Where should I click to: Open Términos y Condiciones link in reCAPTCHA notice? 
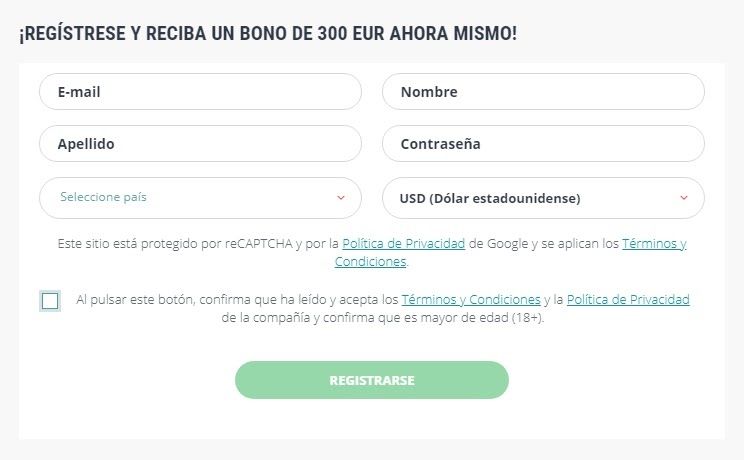click(654, 243)
